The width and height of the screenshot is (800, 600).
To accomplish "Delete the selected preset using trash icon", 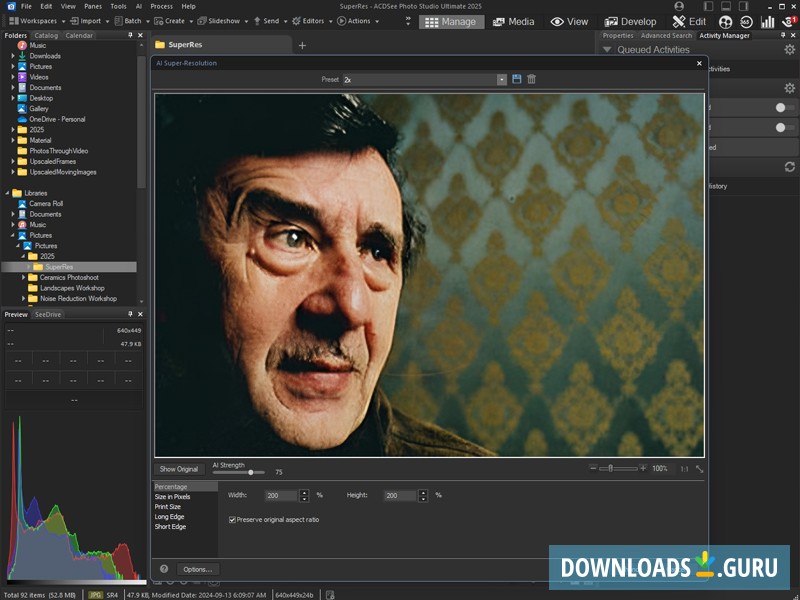I will click(532, 78).
